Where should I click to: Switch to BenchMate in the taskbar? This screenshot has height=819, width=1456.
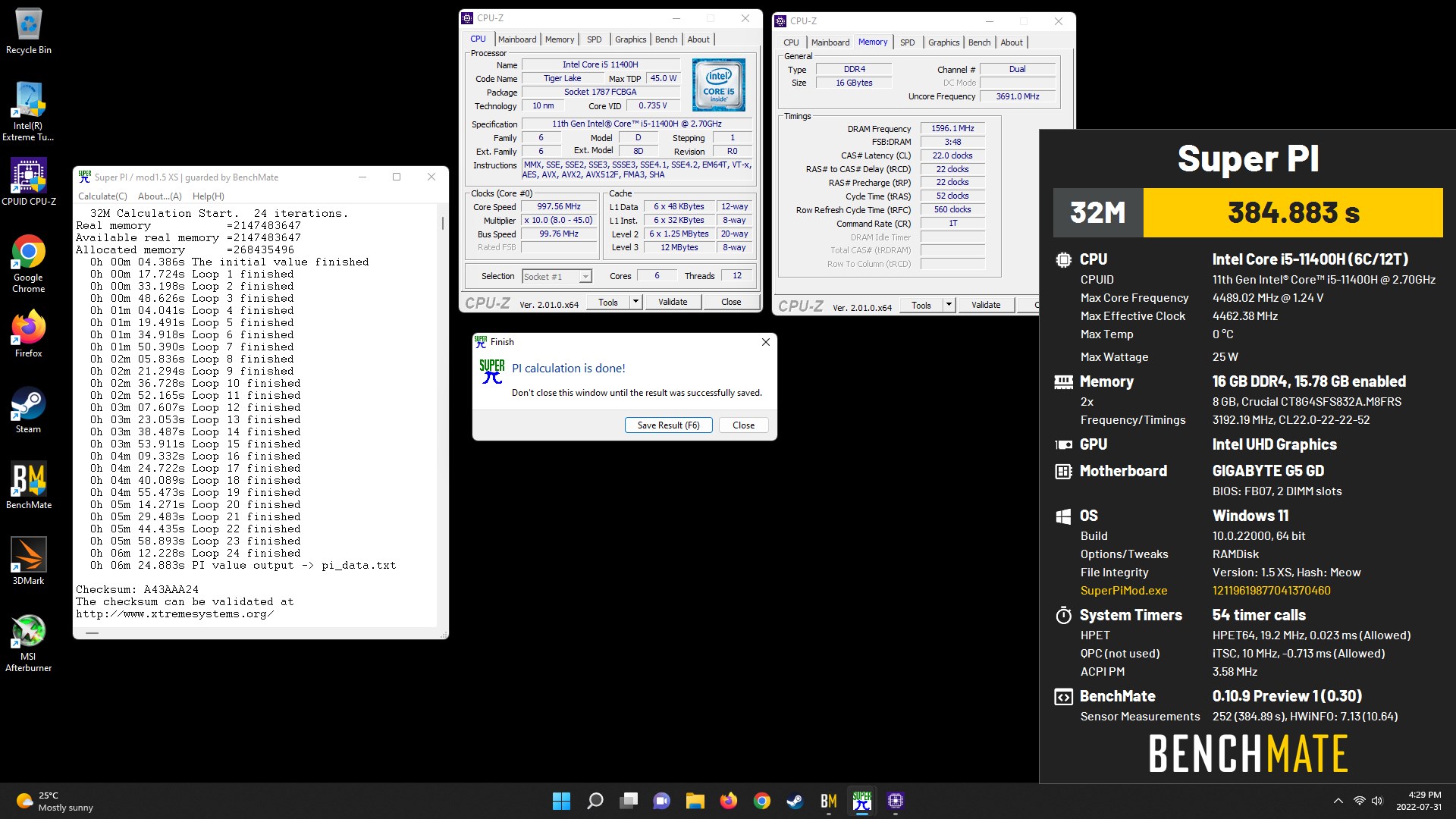[829, 801]
